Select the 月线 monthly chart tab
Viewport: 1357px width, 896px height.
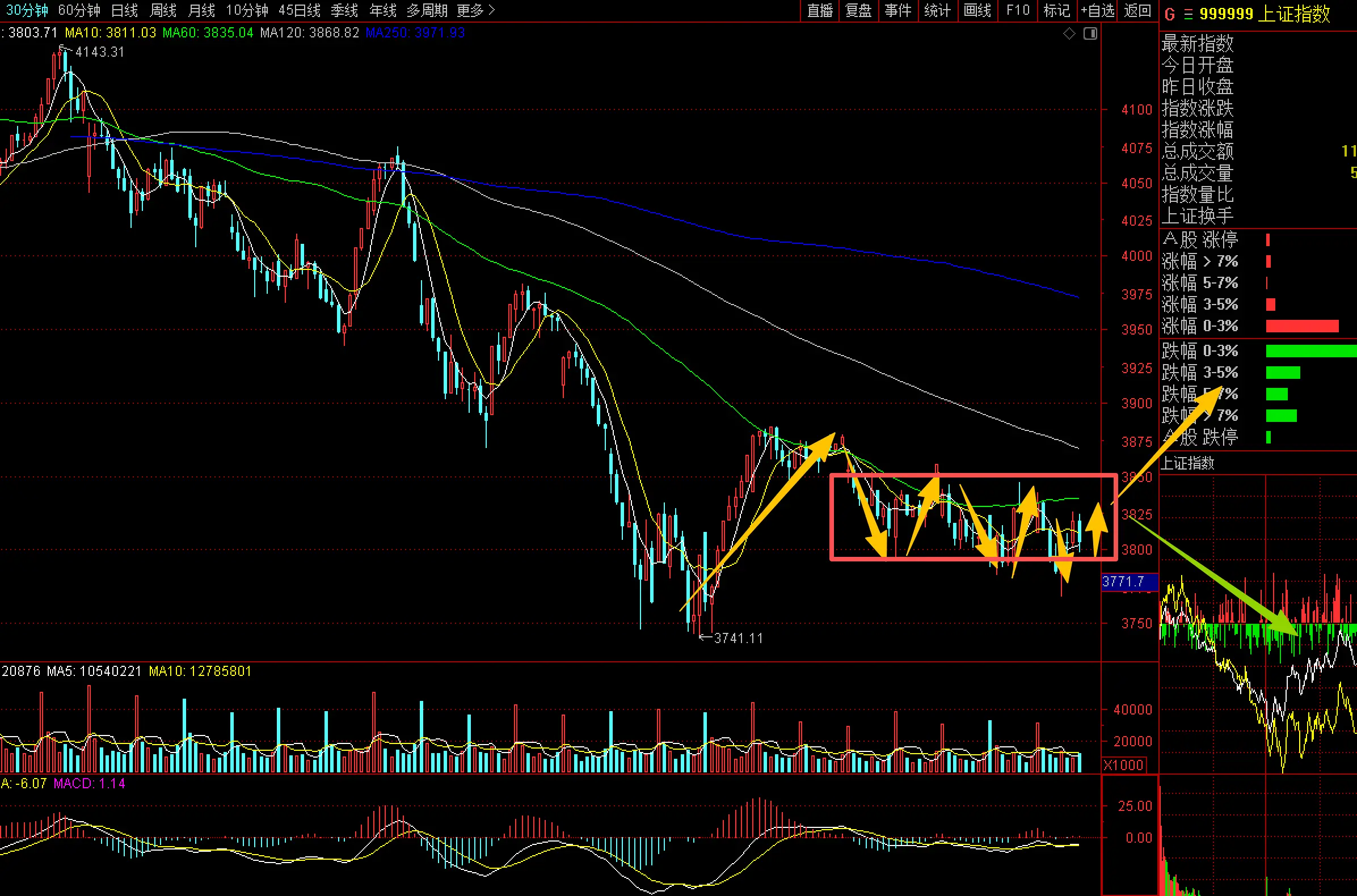(x=201, y=10)
